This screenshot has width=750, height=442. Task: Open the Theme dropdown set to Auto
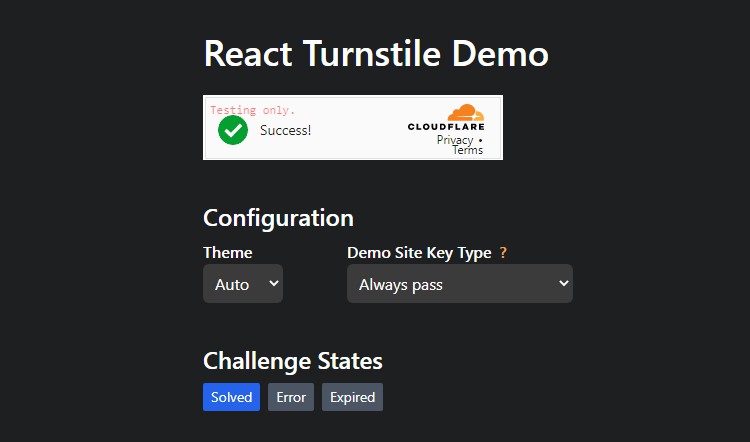pyautogui.click(x=242, y=284)
